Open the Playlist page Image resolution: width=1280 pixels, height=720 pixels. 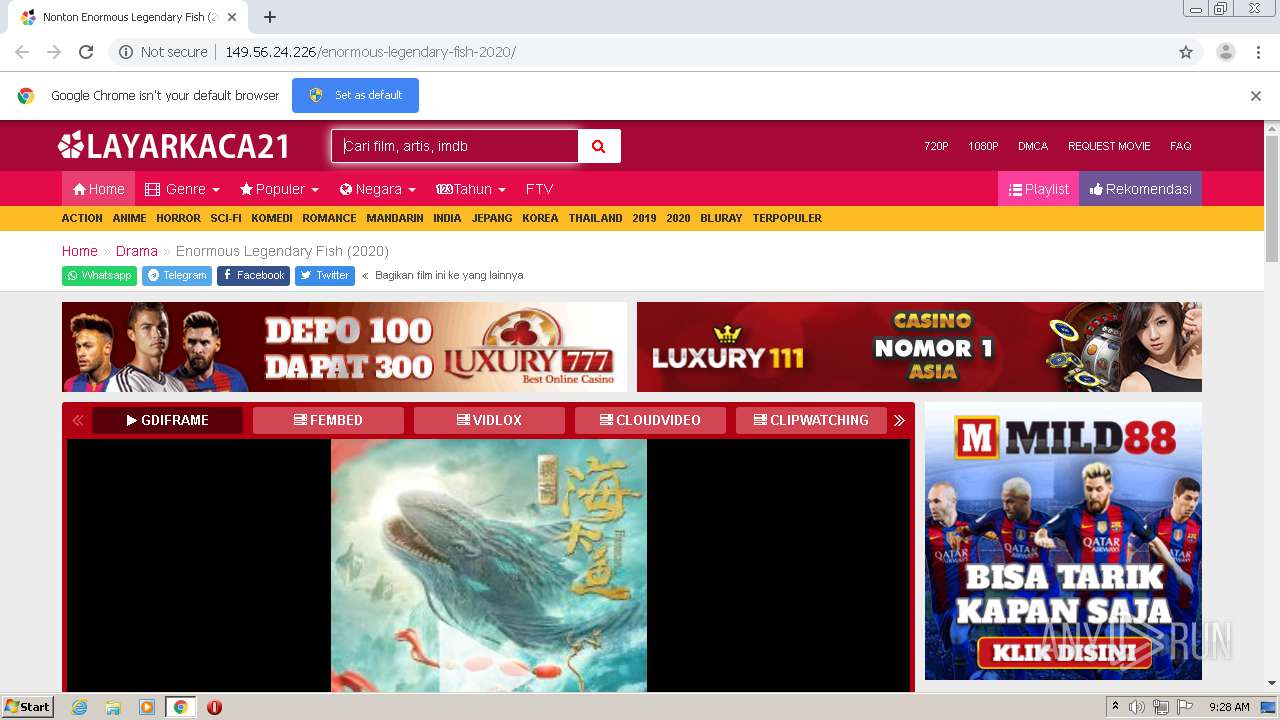(x=1038, y=189)
